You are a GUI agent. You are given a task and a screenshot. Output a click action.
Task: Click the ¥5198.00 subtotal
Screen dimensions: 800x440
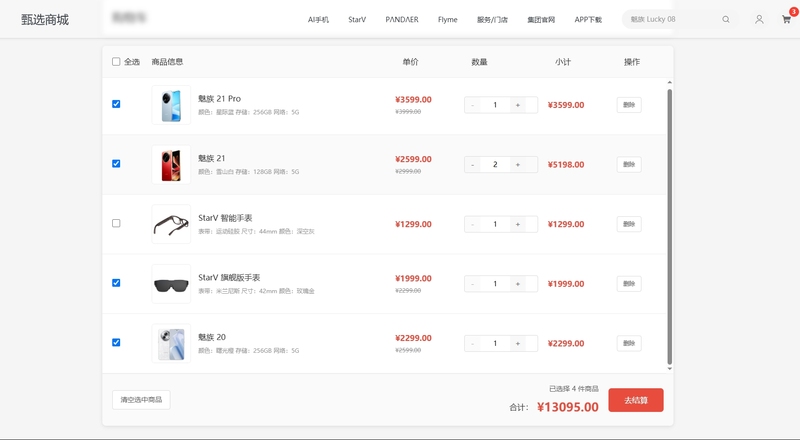click(x=566, y=165)
